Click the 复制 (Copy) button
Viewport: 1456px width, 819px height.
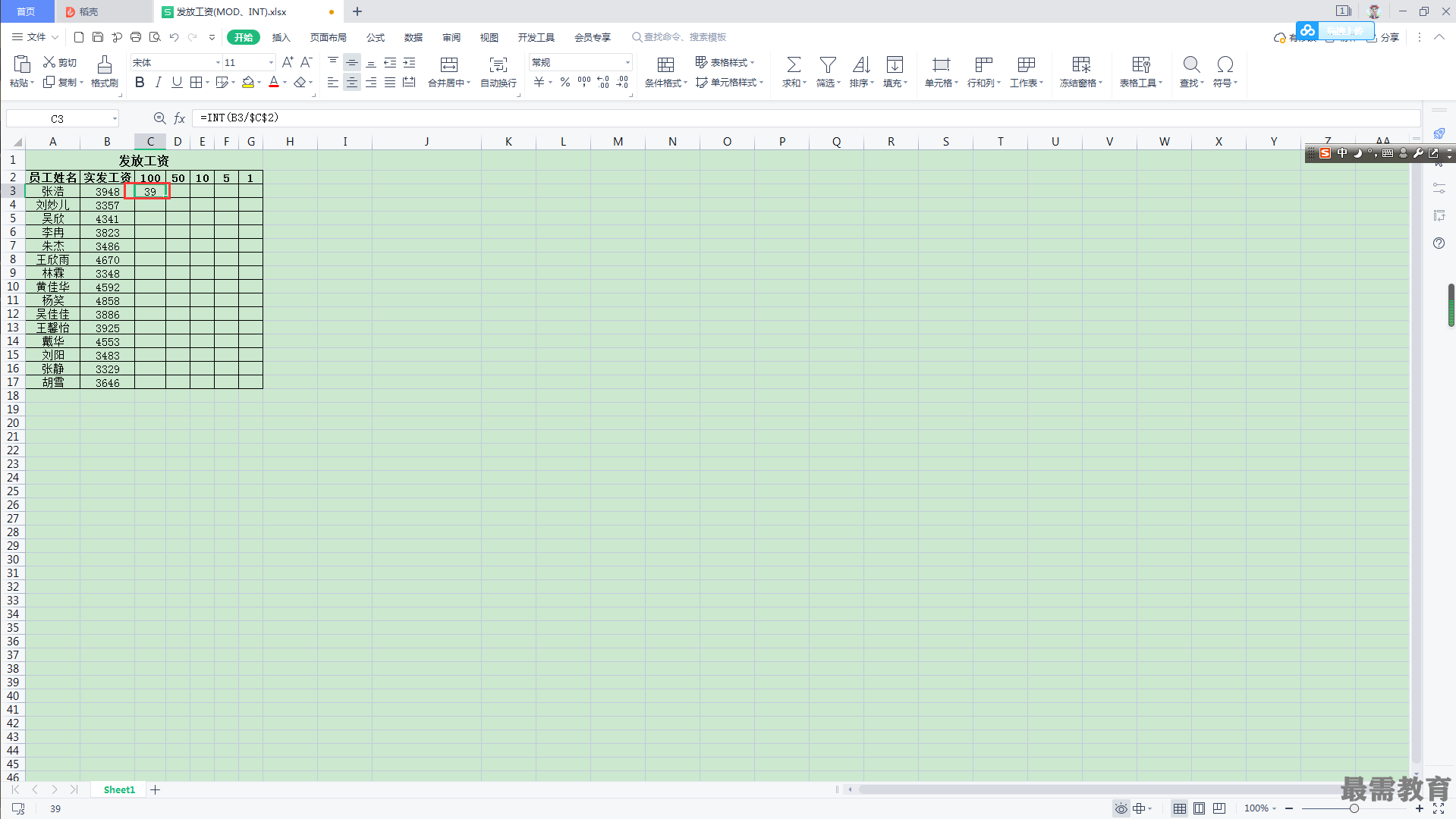point(62,82)
